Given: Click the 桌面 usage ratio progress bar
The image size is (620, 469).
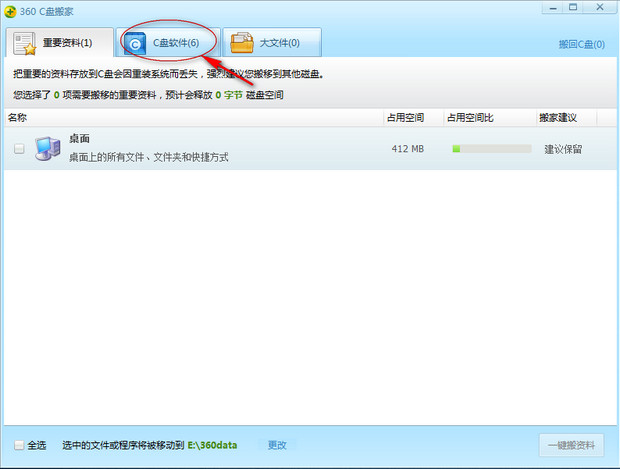Looking at the screenshot, I should point(491,149).
